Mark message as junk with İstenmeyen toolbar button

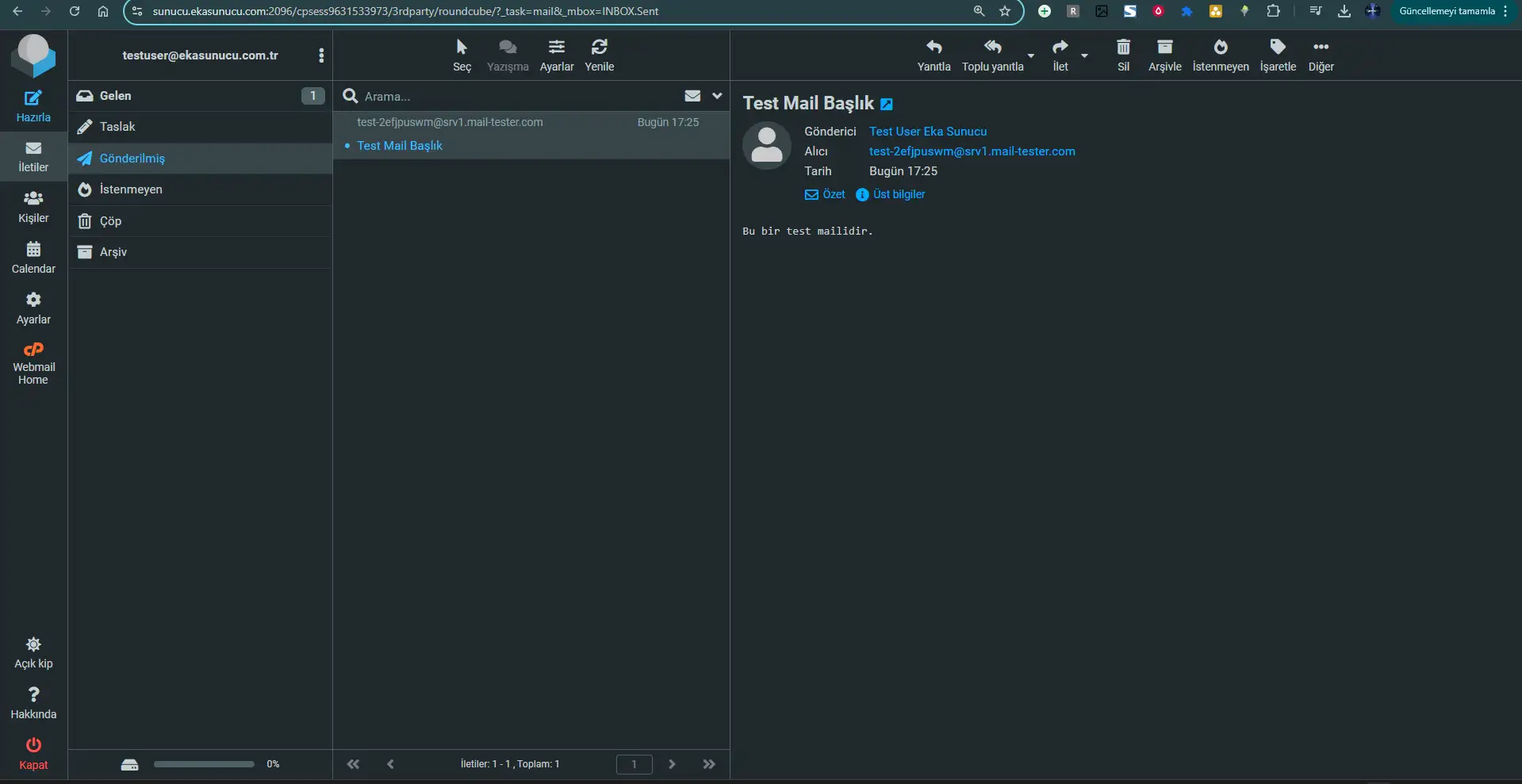(x=1221, y=55)
